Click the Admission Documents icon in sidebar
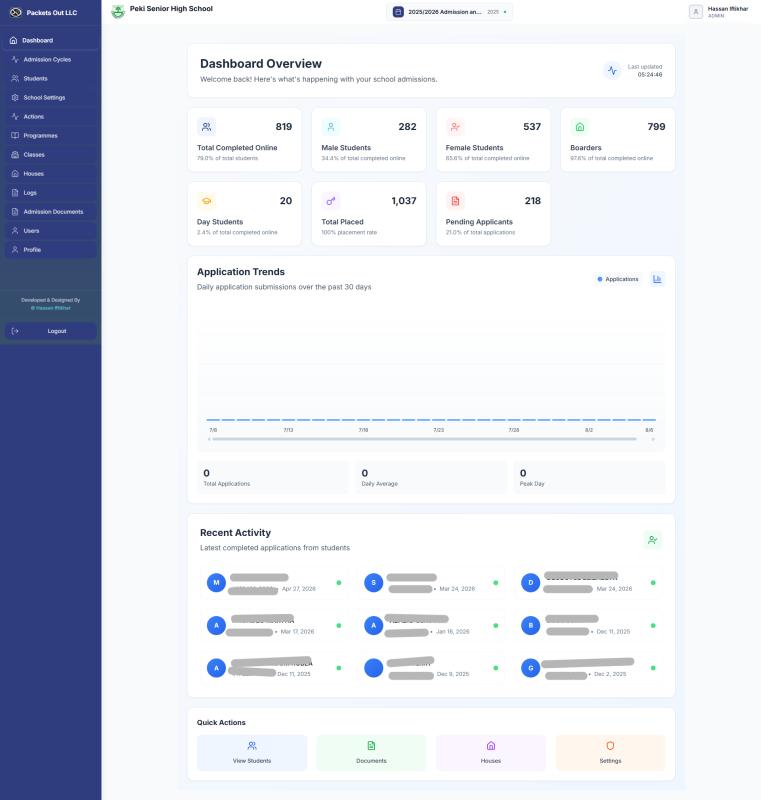 15,212
